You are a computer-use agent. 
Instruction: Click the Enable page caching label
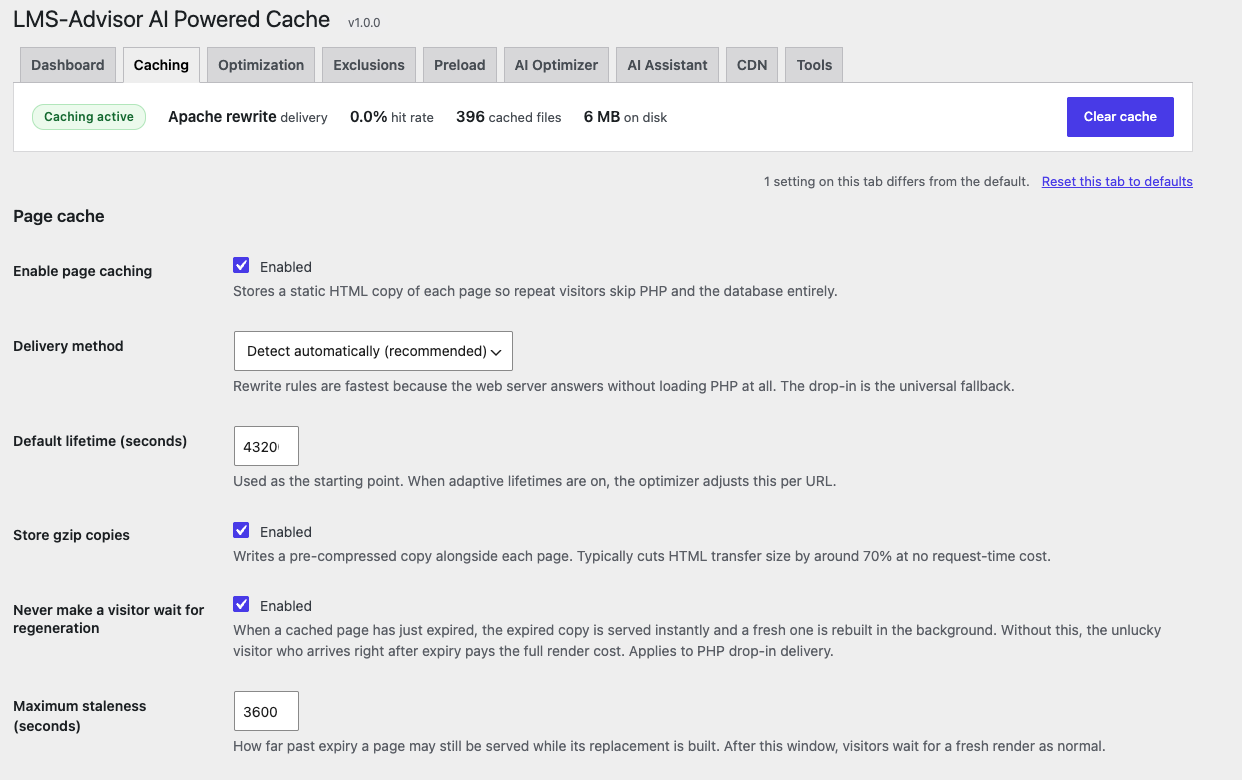tap(83, 271)
